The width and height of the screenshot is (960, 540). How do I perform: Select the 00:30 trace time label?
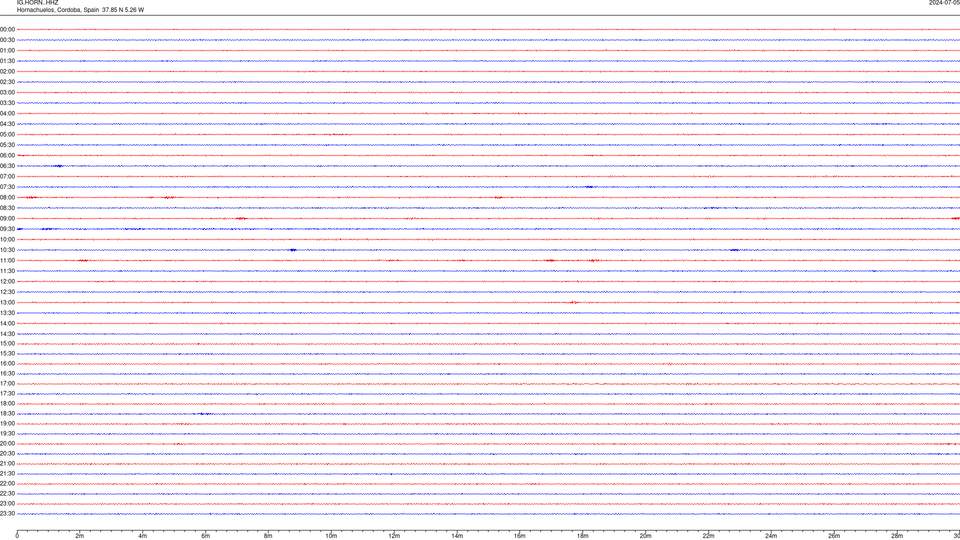7,40
